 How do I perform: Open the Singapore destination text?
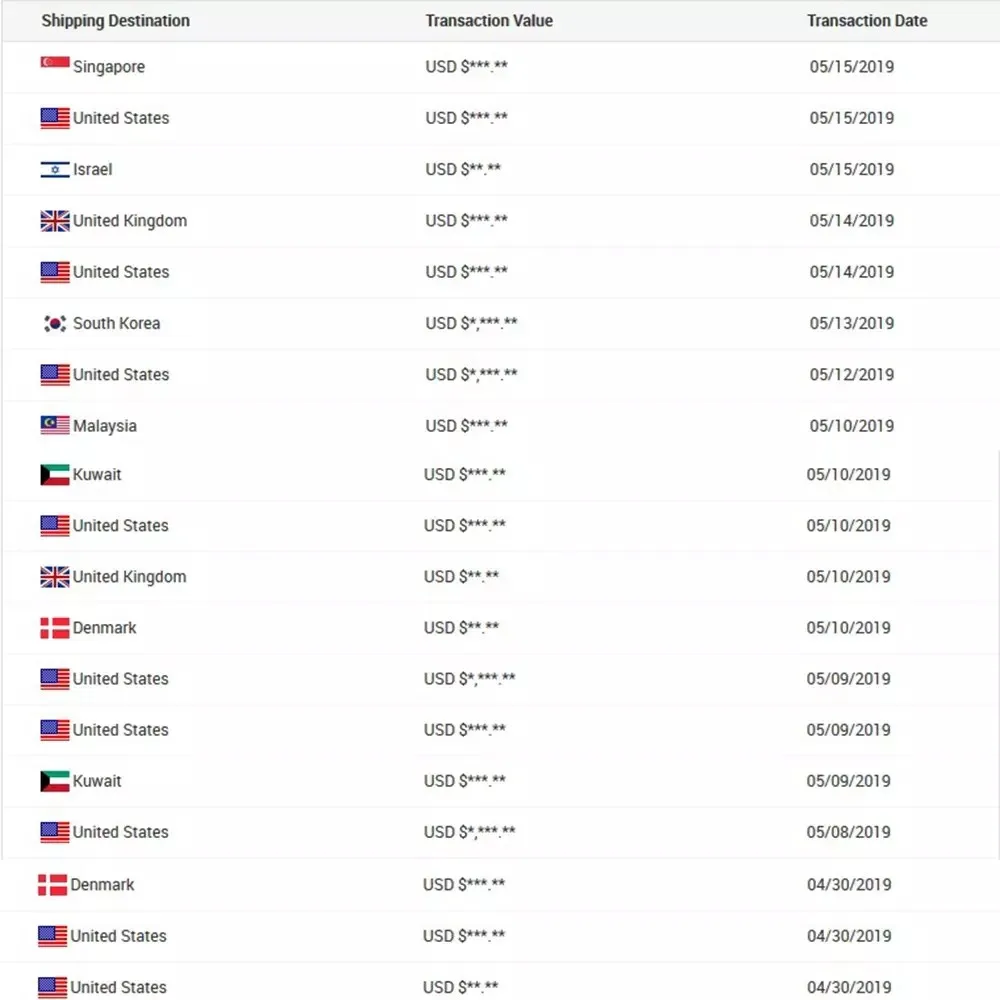point(109,66)
